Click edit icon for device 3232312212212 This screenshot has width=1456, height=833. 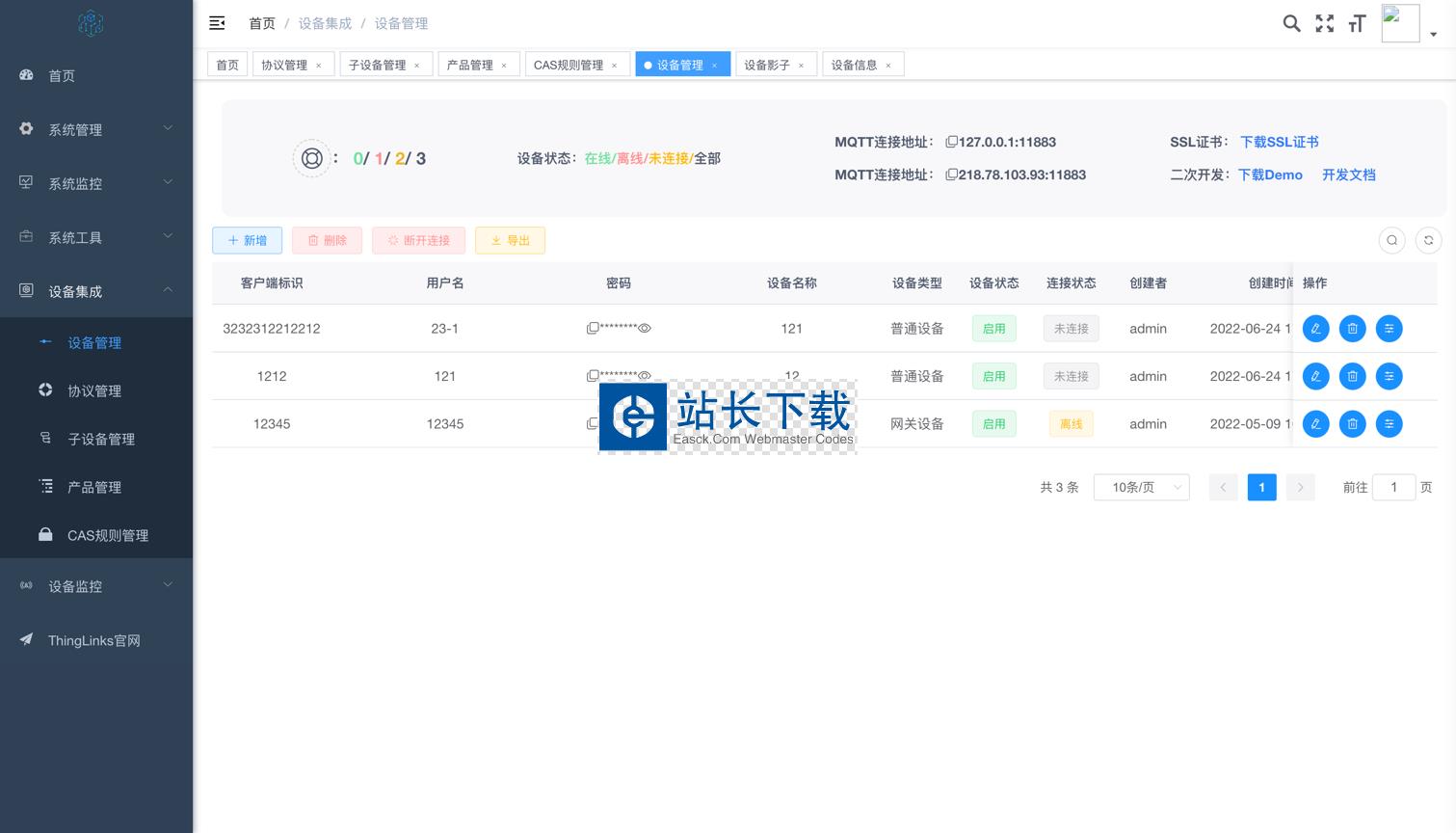(x=1315, y=329)
